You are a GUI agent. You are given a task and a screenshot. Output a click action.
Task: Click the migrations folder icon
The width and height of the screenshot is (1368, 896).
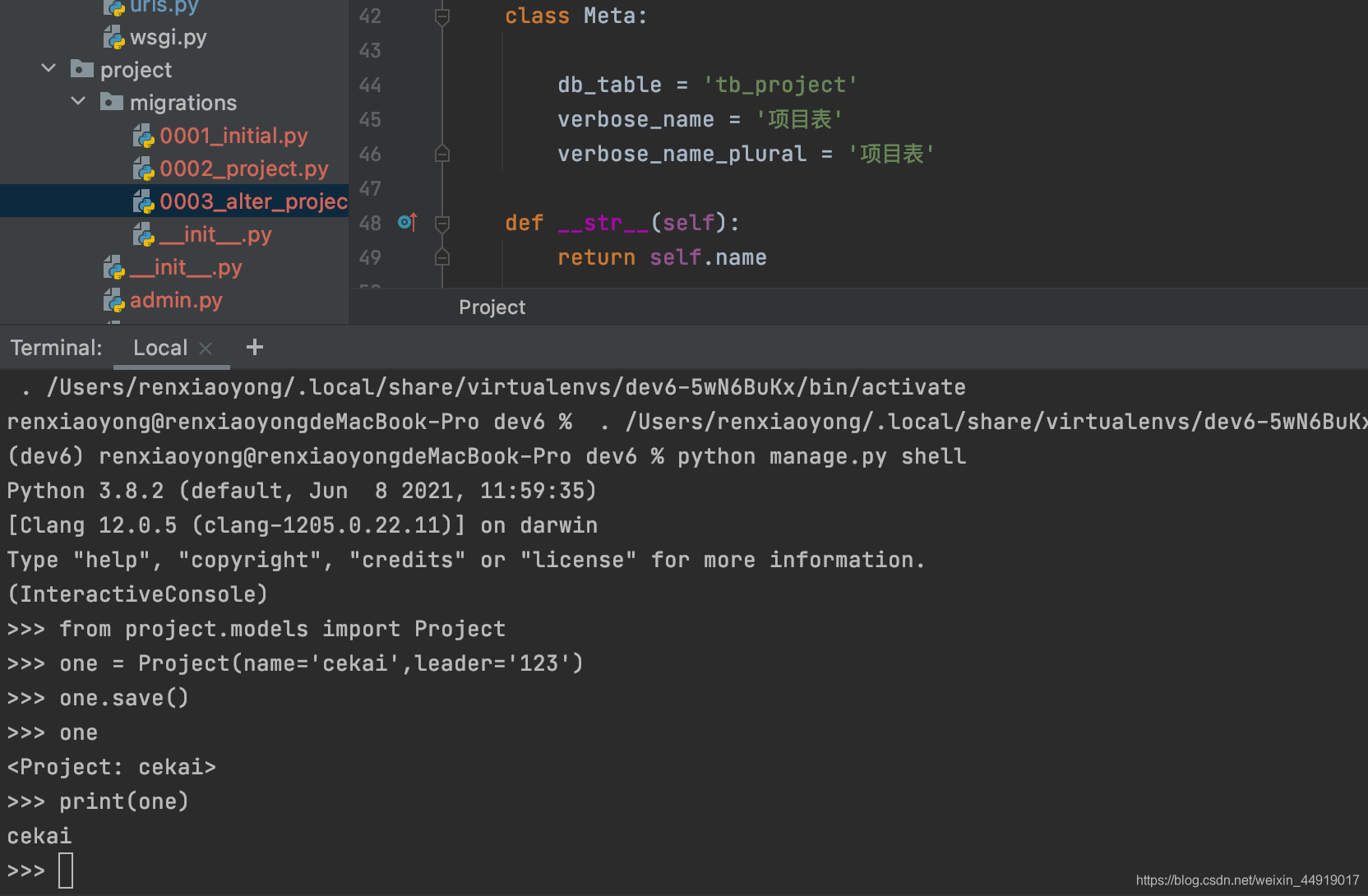tap(112, 101)
